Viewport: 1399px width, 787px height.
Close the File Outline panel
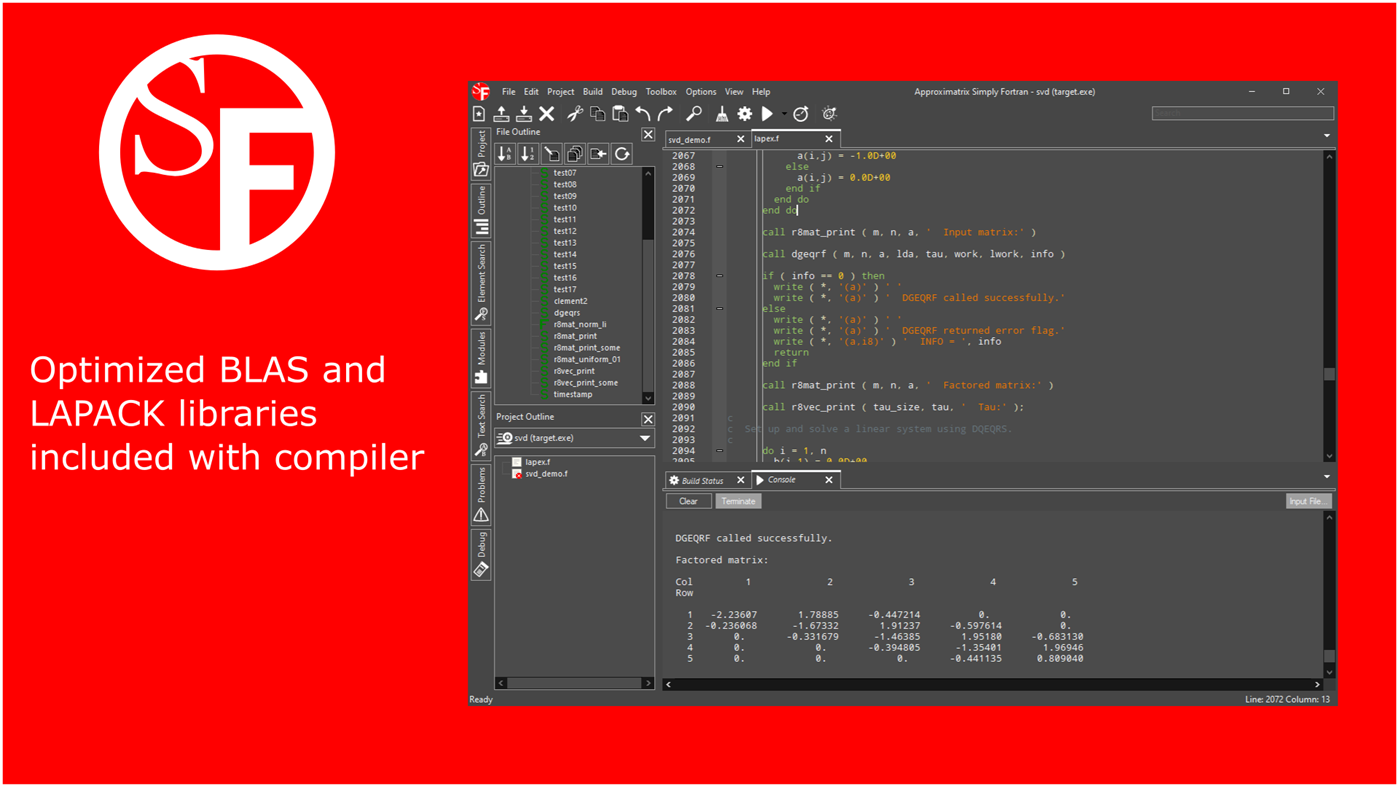click(x=648, y=134)
